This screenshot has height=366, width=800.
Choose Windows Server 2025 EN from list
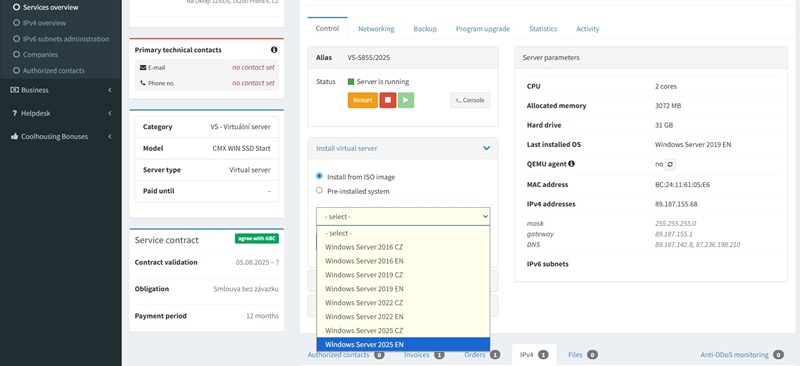[x=403, y=345]
